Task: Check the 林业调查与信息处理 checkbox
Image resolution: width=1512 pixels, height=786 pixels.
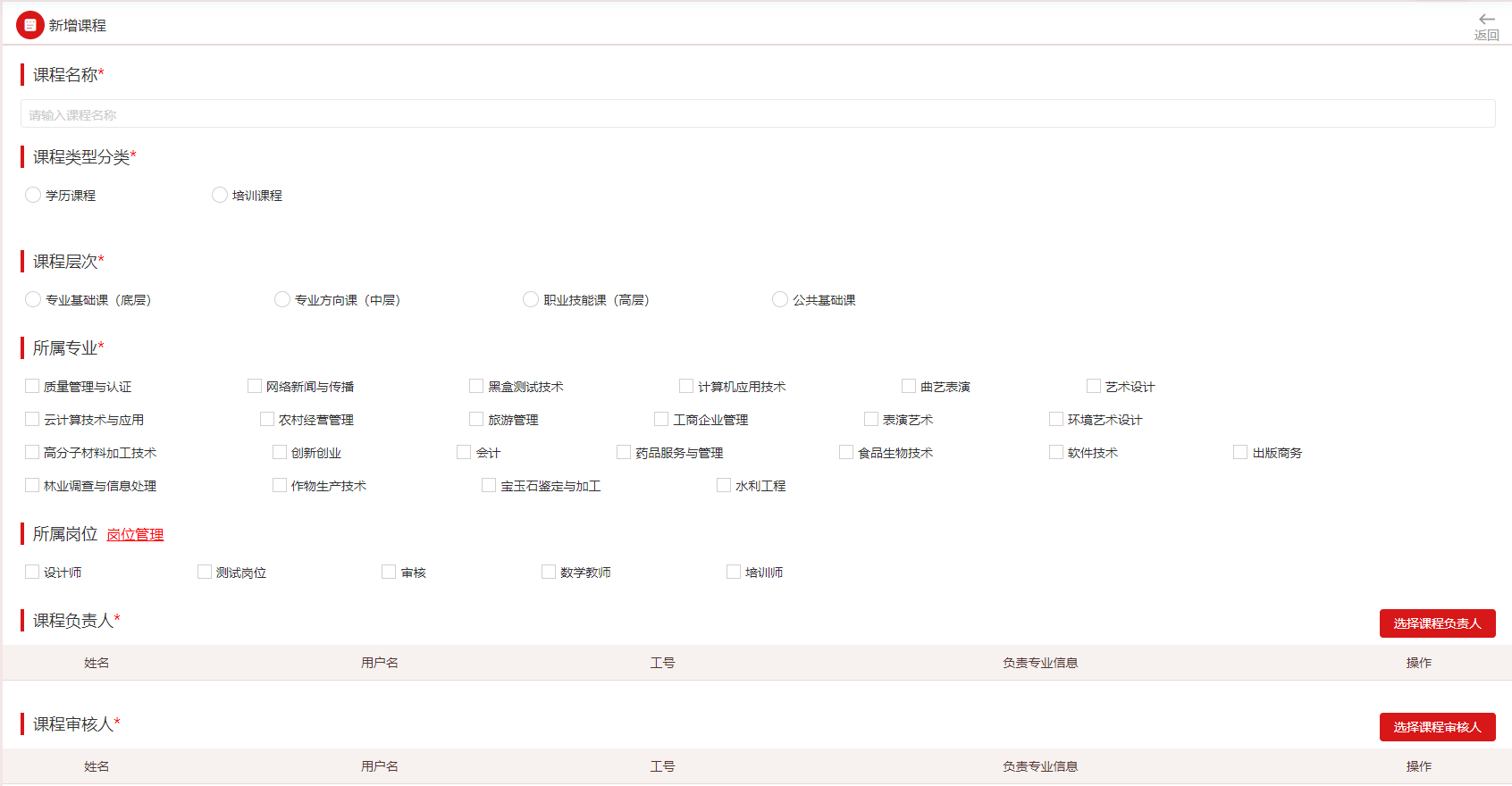Action: click(32, 485)
